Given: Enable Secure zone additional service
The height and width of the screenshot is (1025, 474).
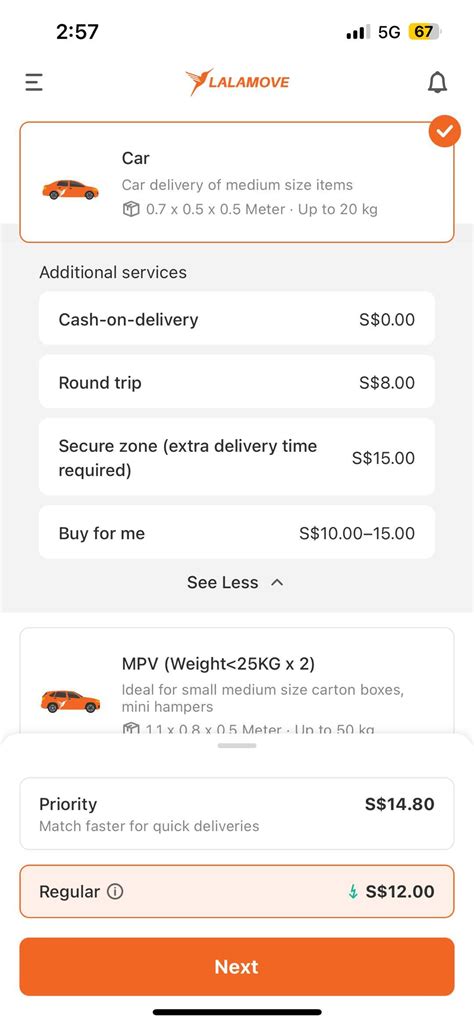Looking at the screenshot, I should pyautogui.click(x=237, y=458).
